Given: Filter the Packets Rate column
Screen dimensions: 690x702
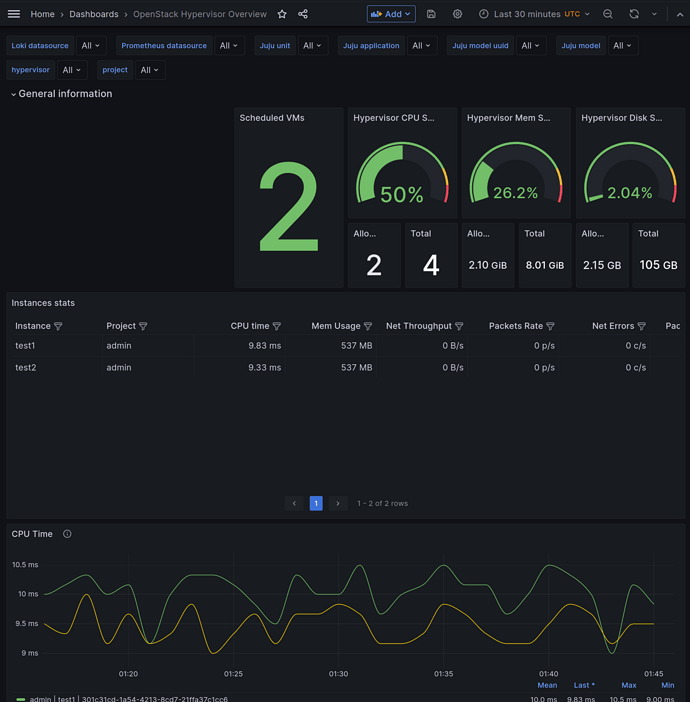Looking at the screenshot, I should 550,326.
